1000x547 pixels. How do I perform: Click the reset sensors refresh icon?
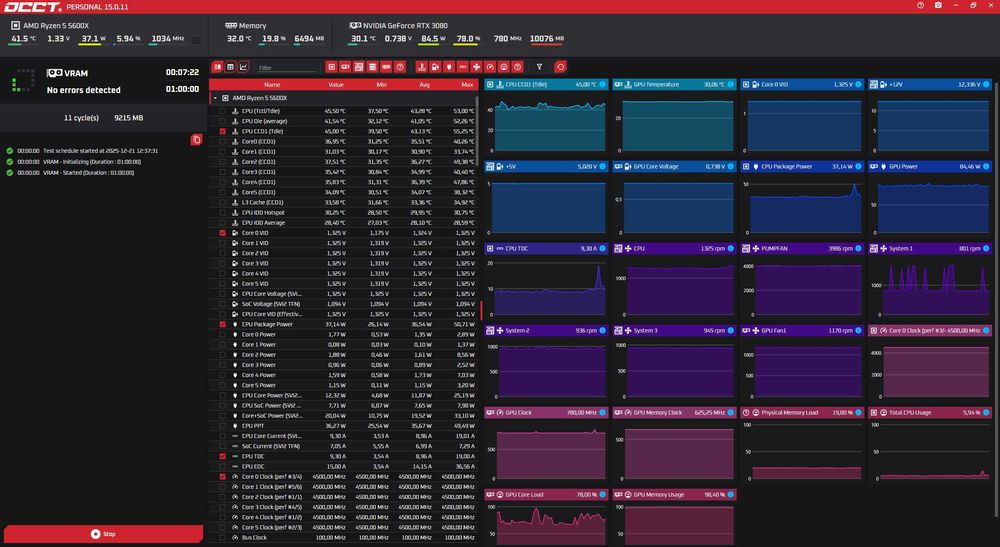point(560,67)
